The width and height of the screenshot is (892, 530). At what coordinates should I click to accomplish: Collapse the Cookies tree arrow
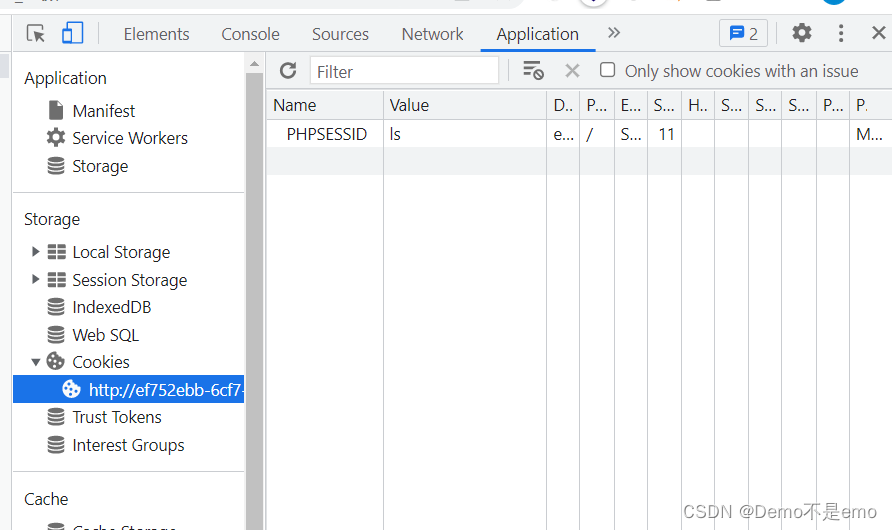(x=35, y=362)
